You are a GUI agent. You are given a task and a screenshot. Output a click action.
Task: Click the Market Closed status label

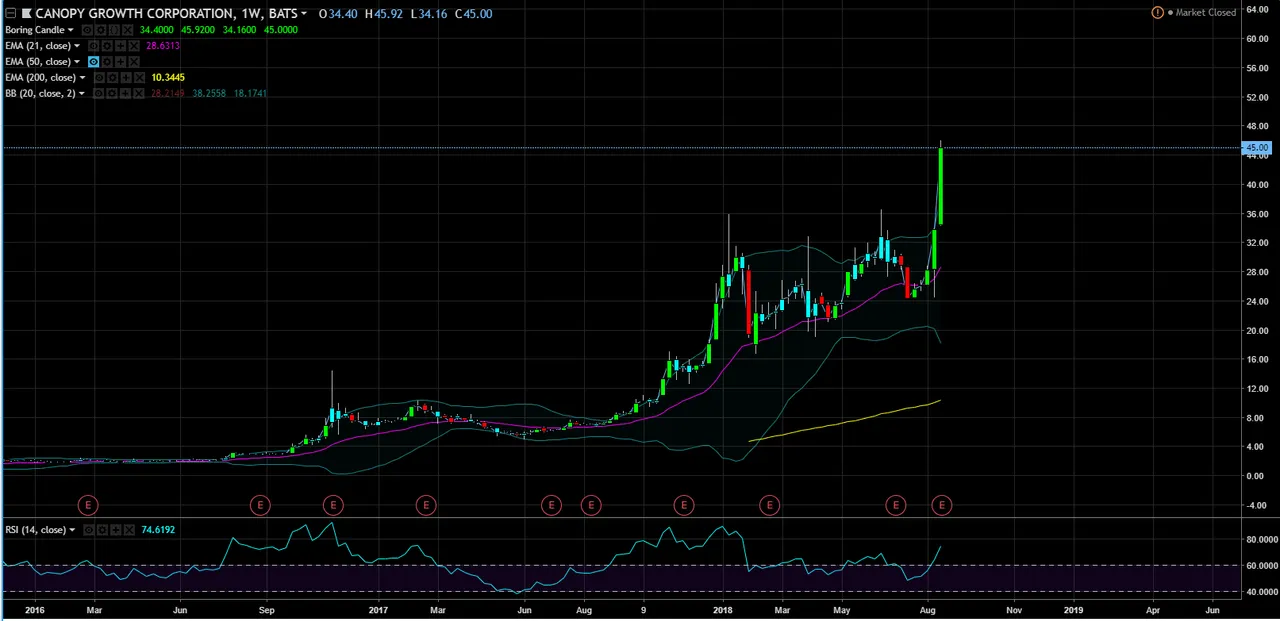[1205, 13]
